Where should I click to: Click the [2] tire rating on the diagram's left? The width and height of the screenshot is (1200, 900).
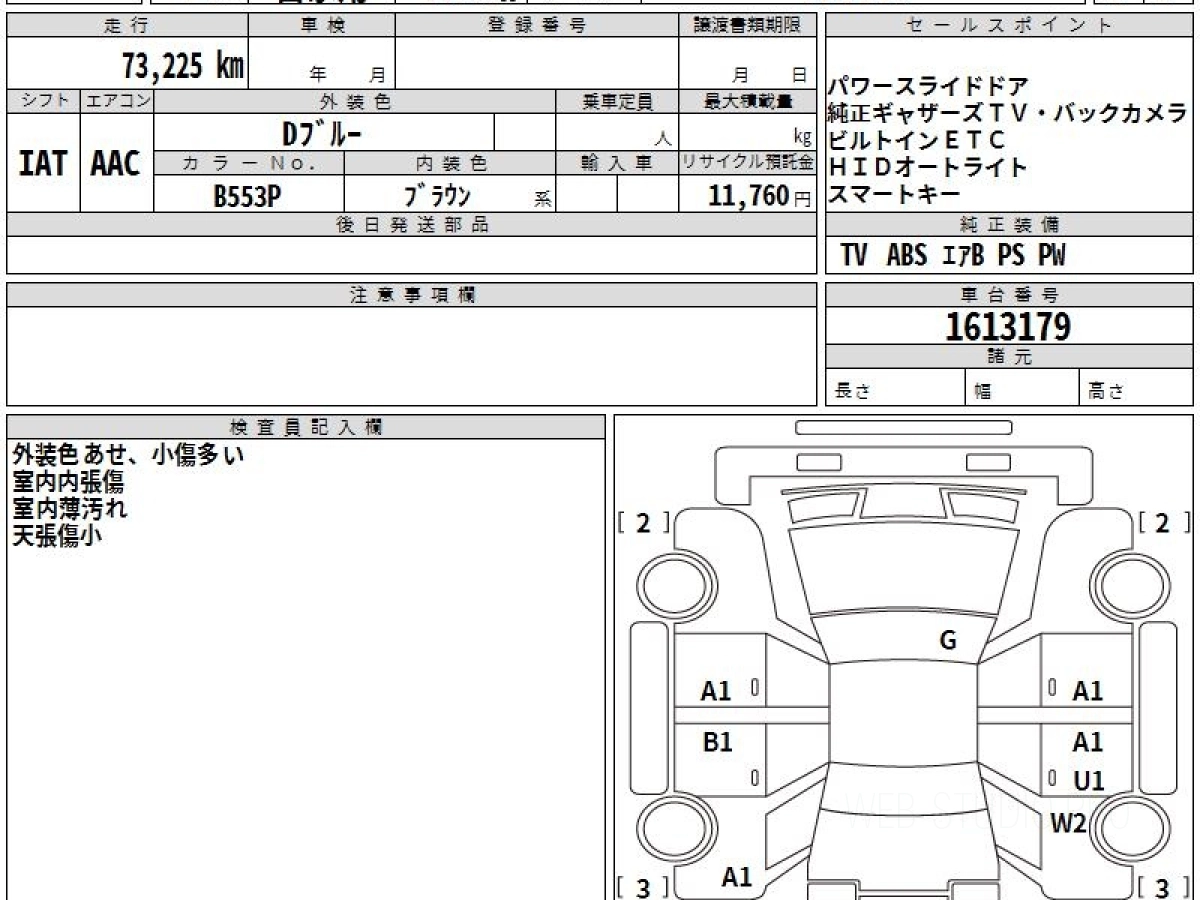pos(644,523)
